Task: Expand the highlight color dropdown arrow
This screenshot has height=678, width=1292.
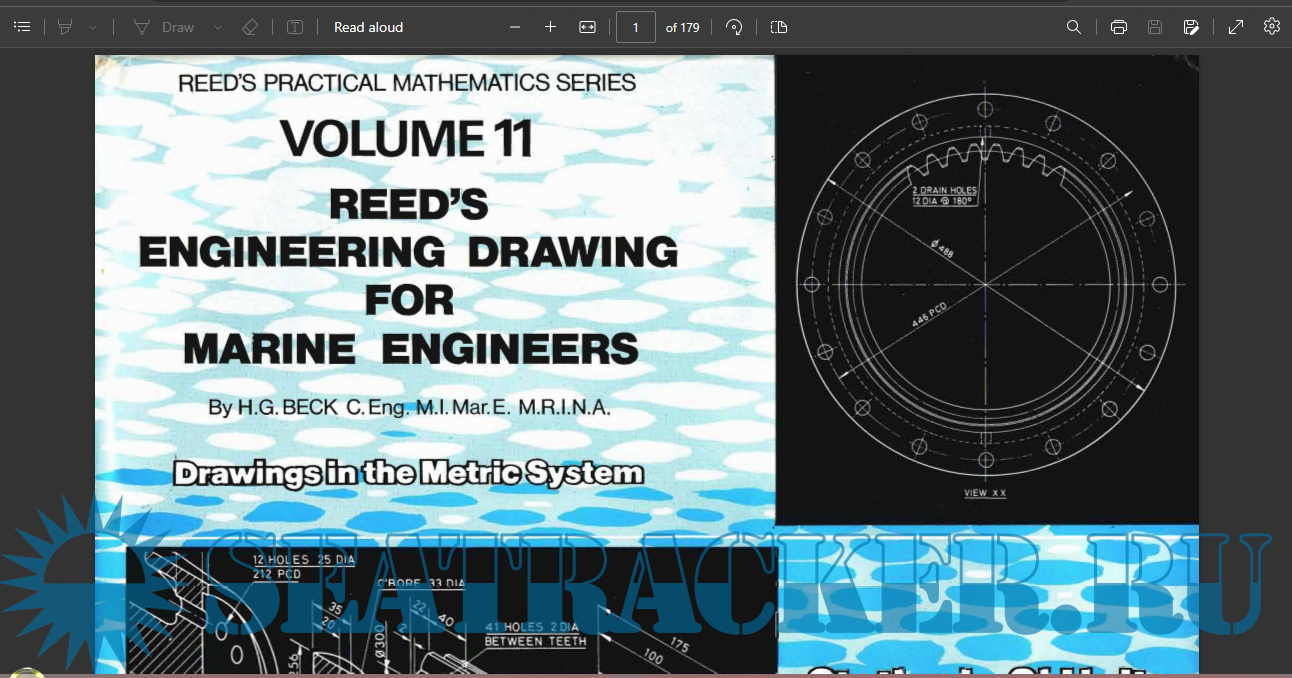Action: point(93,27)
